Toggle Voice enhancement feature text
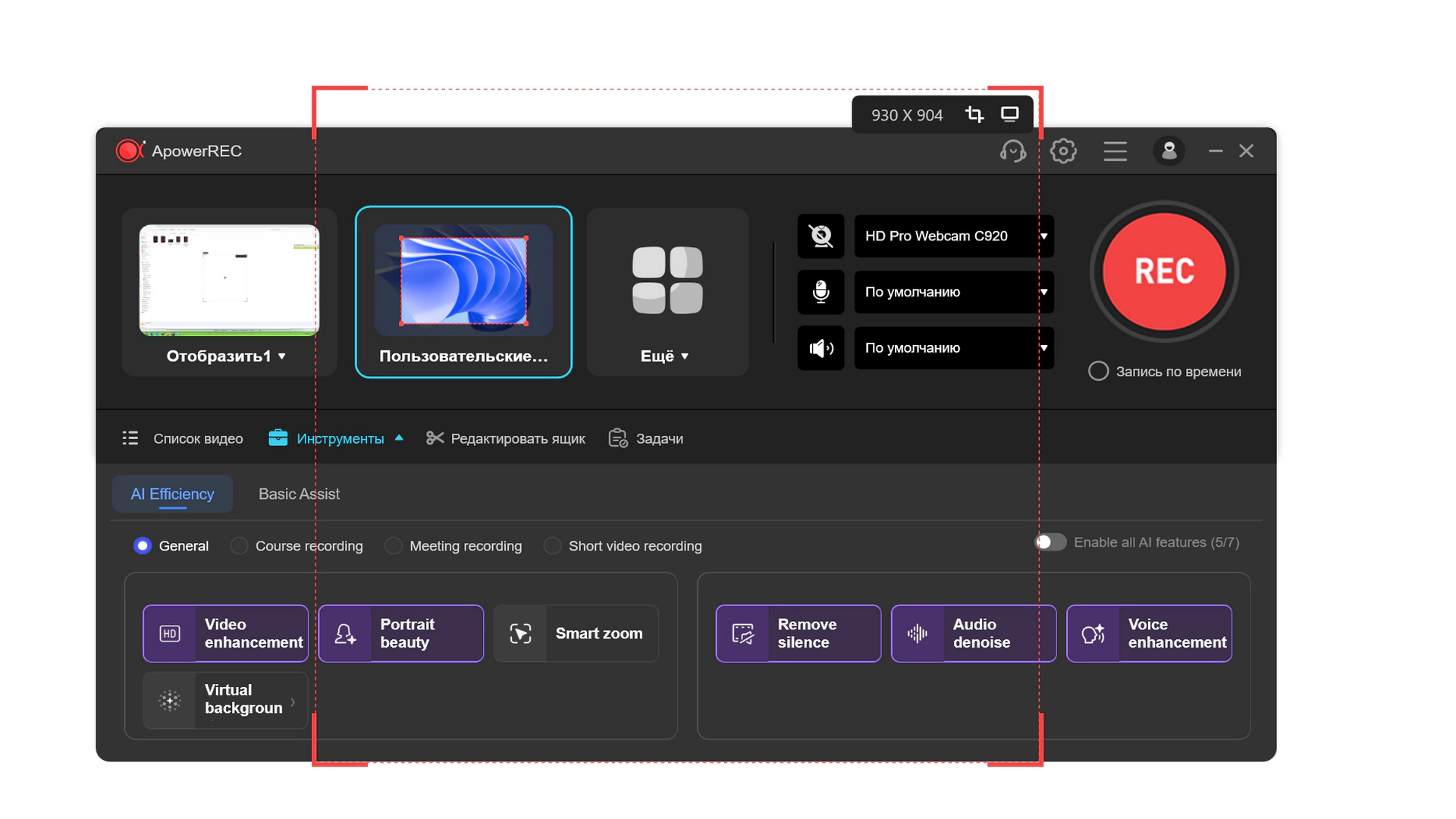The height and width of the screenshot is (819, 1456). [1177, 633]
